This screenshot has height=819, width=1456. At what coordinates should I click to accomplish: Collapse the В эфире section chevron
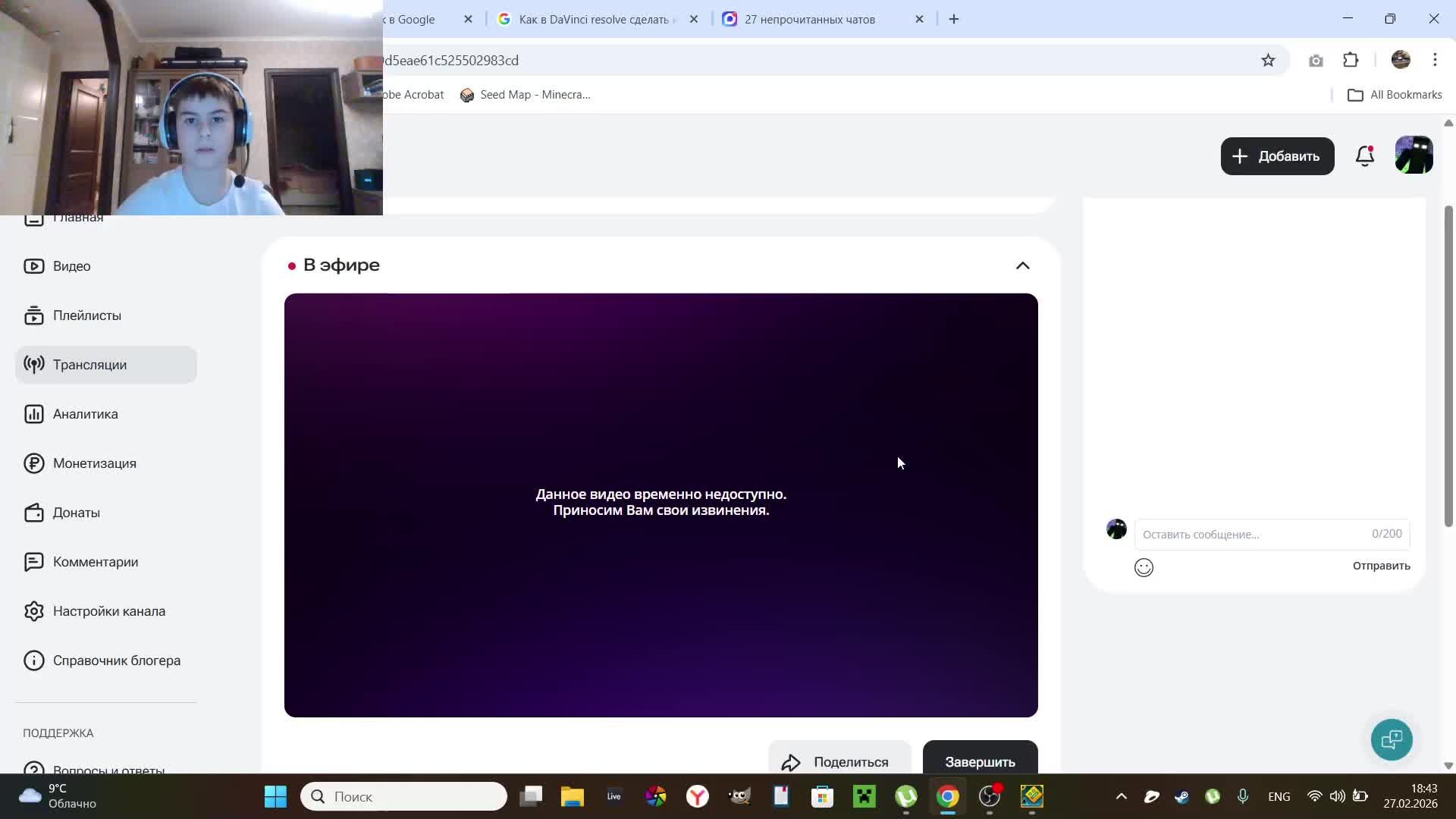[x=1022, y=265]
